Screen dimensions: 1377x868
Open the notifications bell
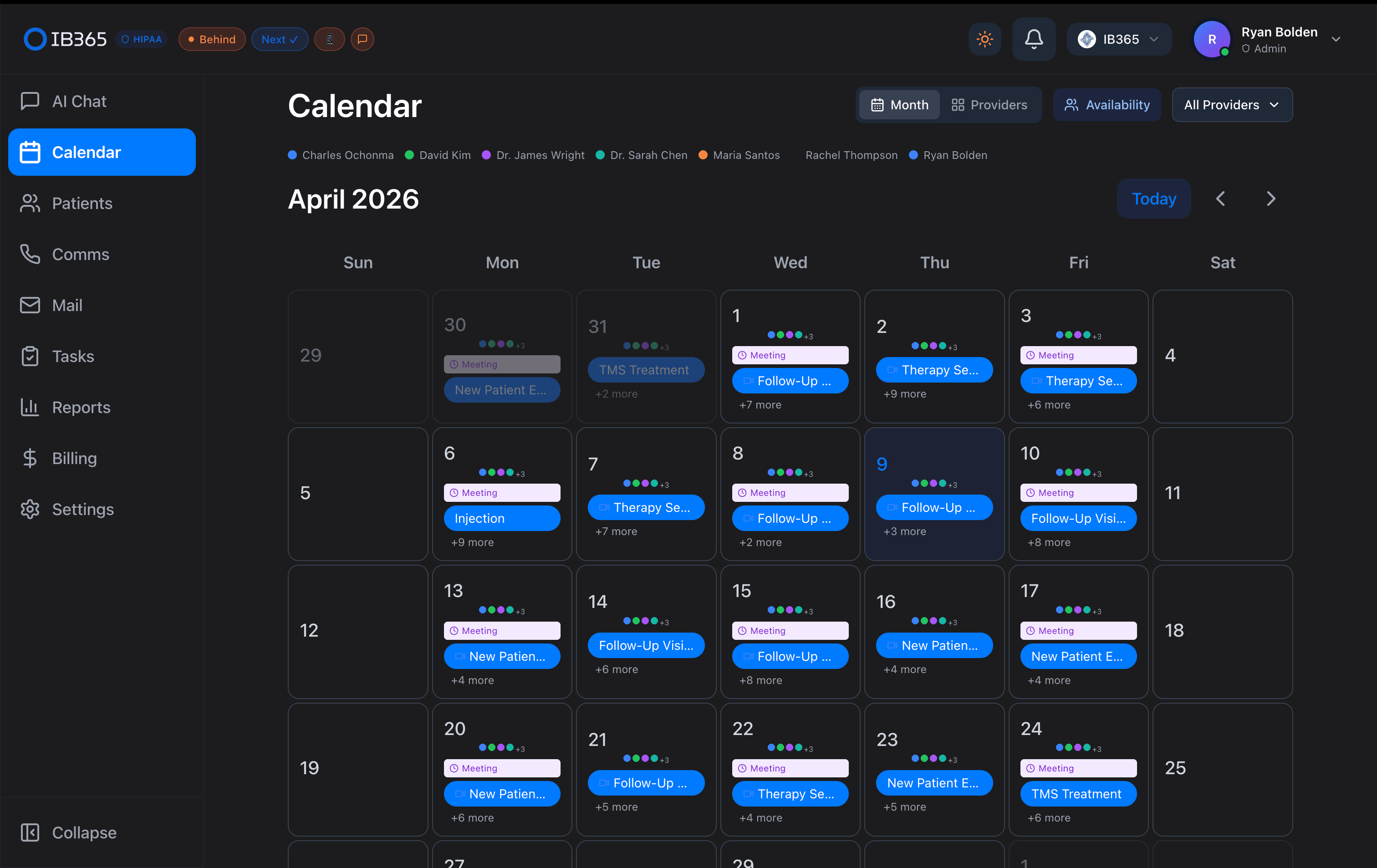(1034, 39)
